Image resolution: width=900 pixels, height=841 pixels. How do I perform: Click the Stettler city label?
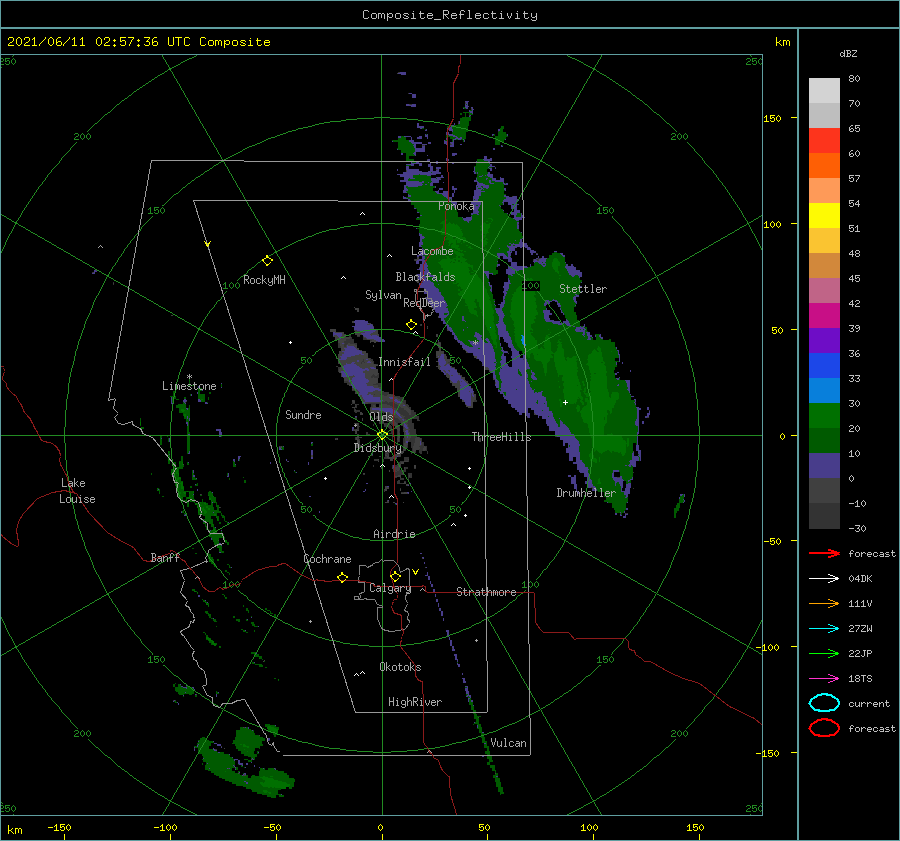pyautogui.click(x=583, y=289)
